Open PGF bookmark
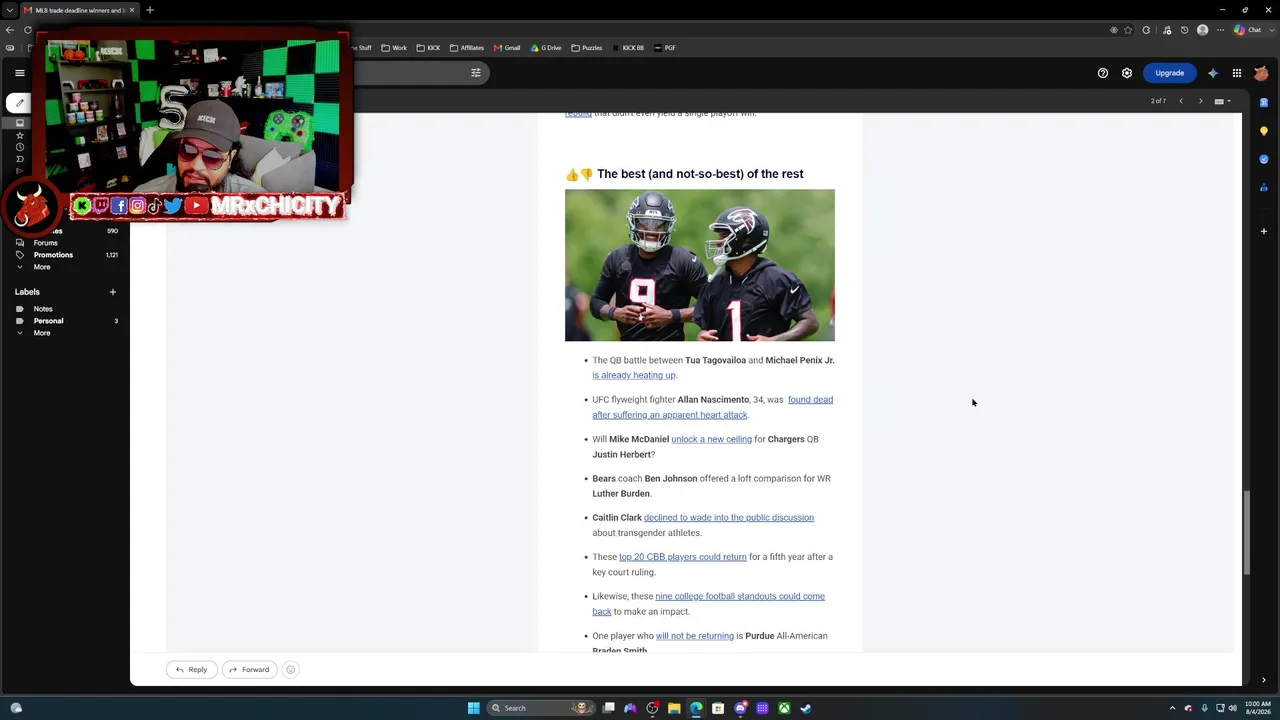 click(x=664, y=48)
